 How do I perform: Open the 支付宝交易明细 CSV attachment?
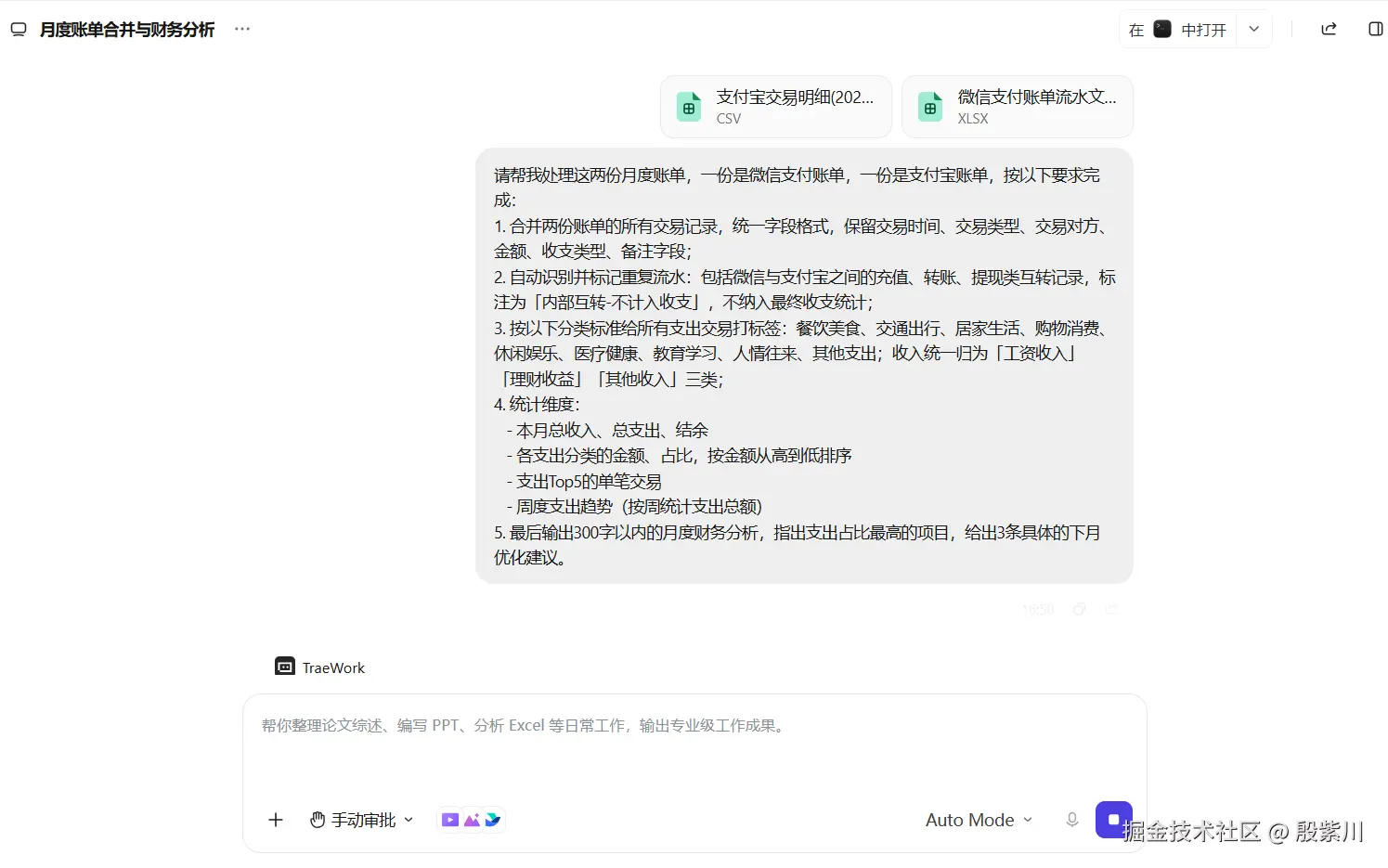click(776, 107)
